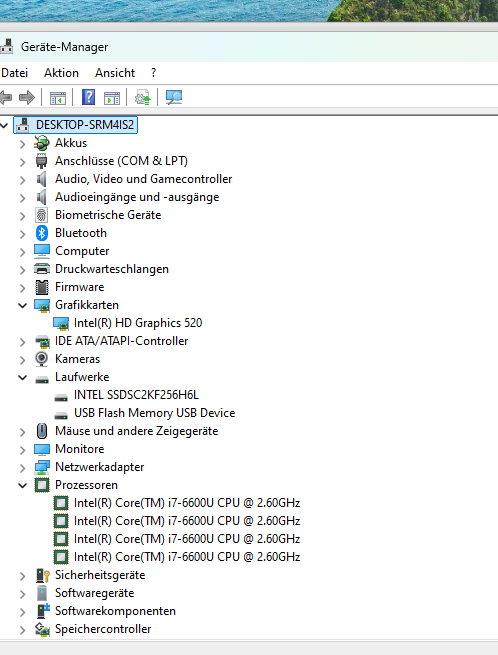Select the Biometrische Geräte label
The height and width of the screenshot is (655, 498).
tap(108, 215)
